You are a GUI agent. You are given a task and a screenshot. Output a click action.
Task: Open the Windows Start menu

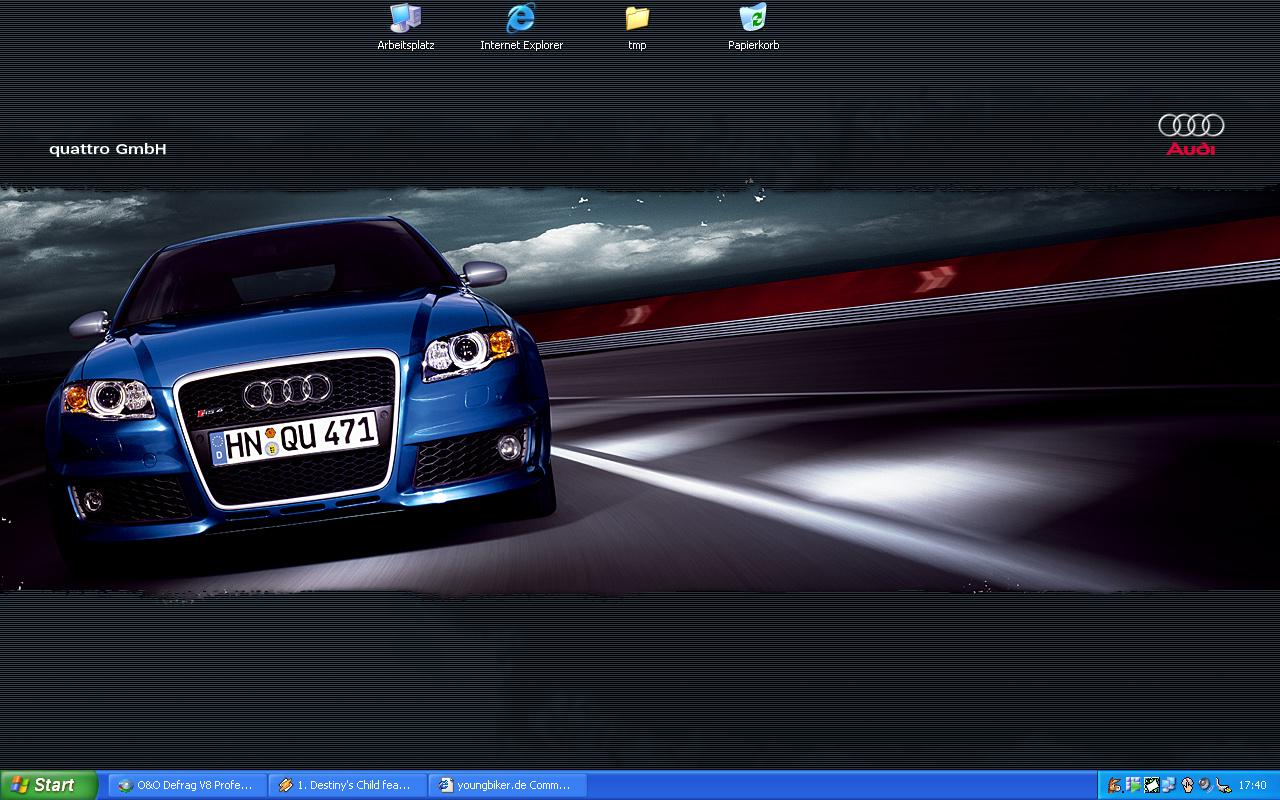point(49,785)
